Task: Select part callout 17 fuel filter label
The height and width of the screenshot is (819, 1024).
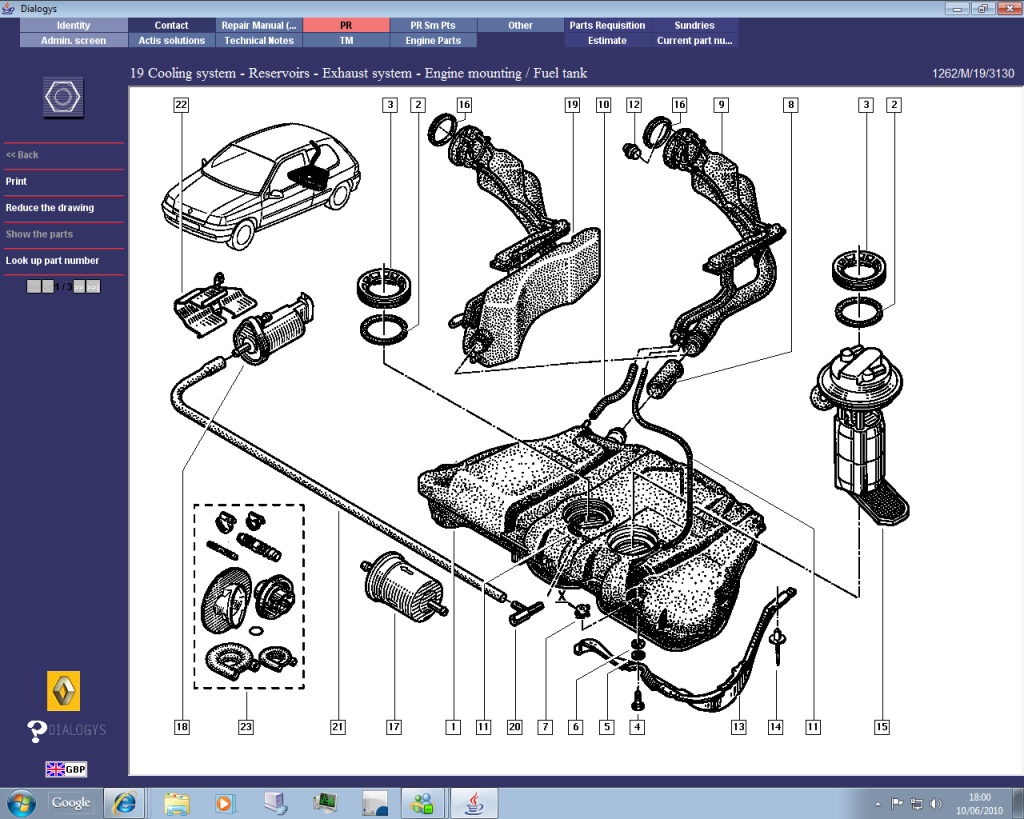Action: point(394,727)
